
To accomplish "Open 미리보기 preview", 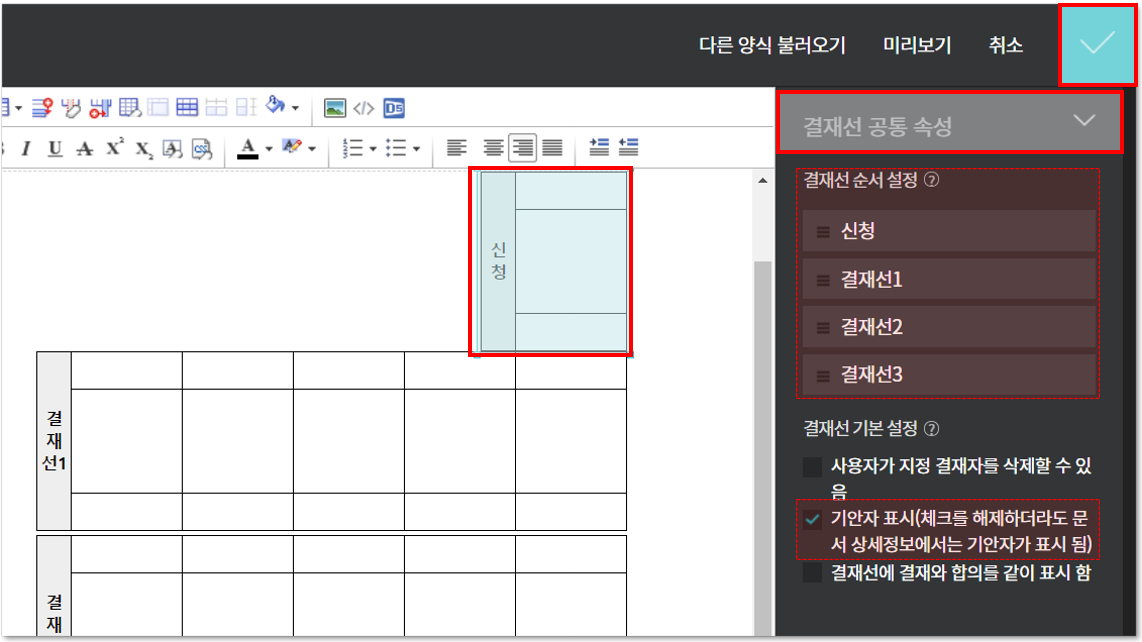I will tap(917, 45).
